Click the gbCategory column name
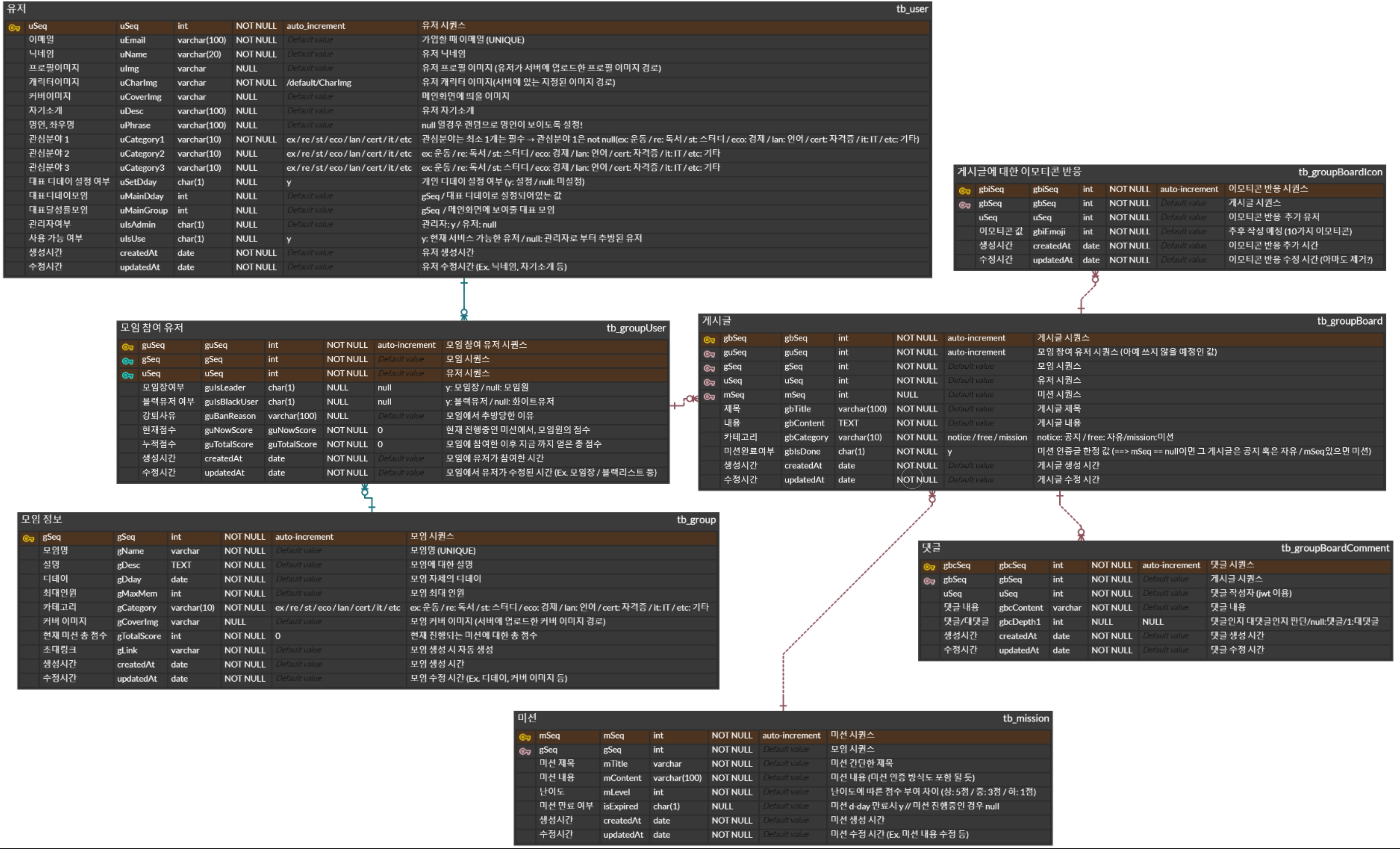Viewport: 1400px width, 849px height. 806,438
